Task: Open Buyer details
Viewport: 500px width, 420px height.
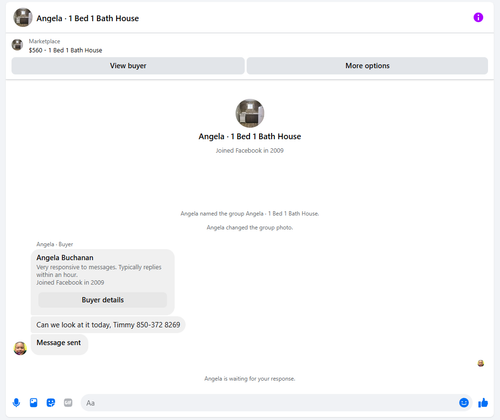Action: (103, 300)
